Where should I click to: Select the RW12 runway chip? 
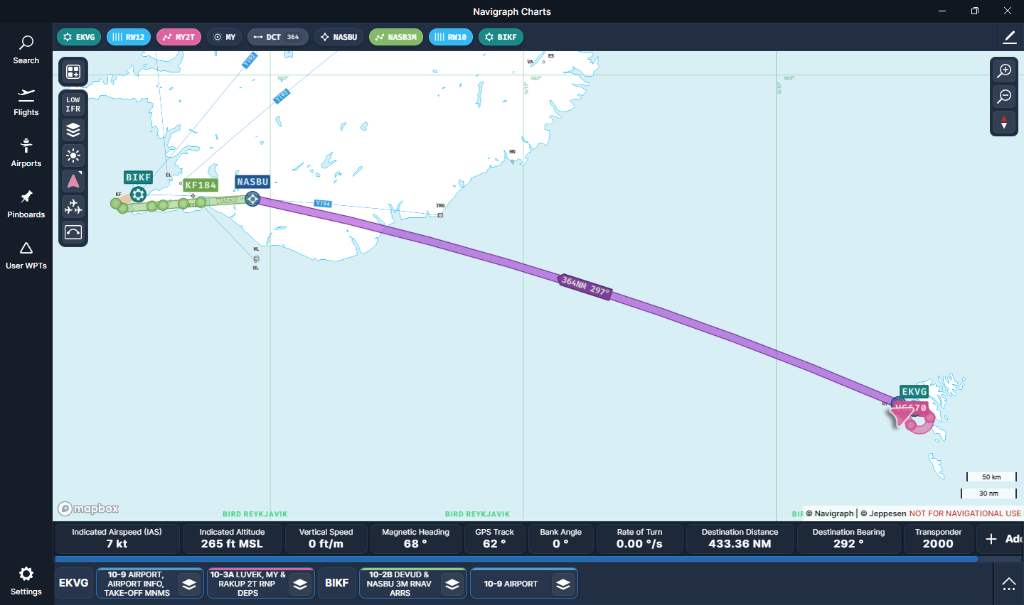[x=129, y=37]
